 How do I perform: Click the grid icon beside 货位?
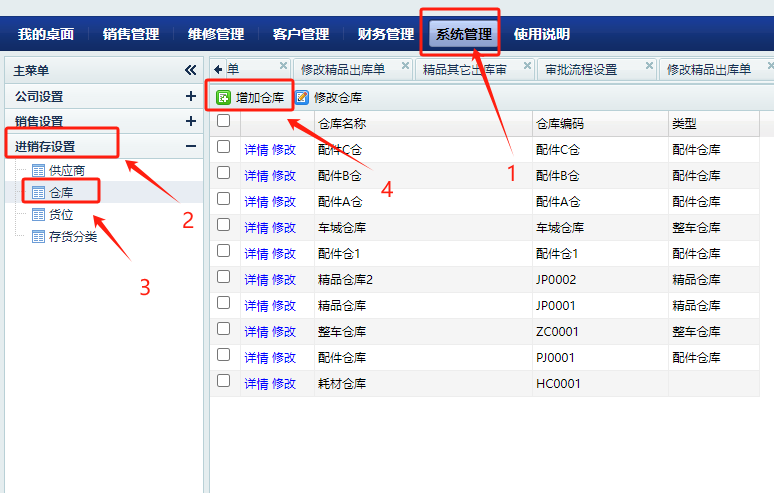(x=39, y=215)
